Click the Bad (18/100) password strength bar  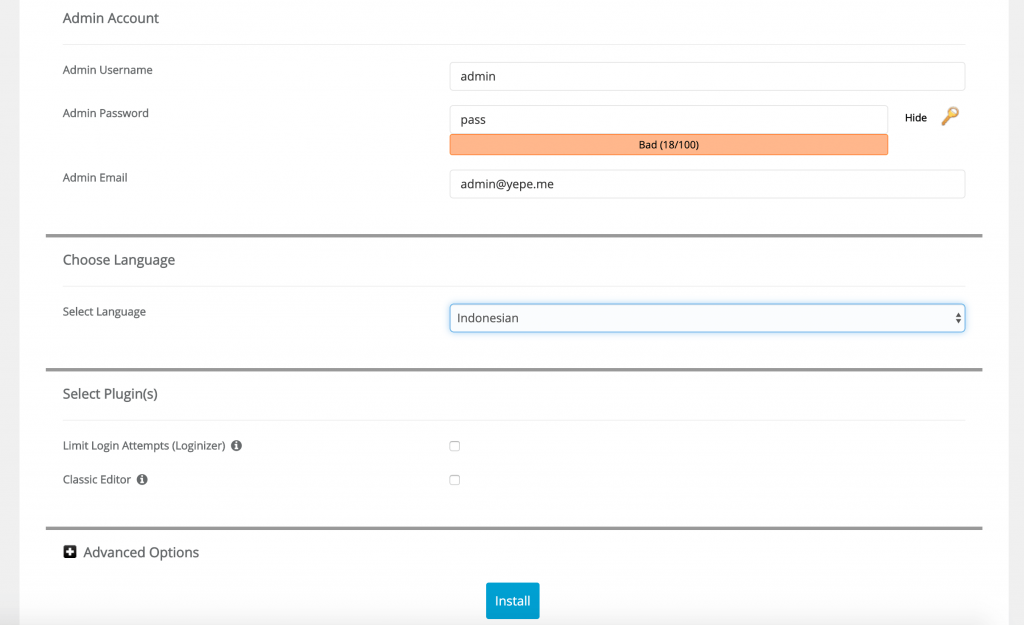coord(668,145)
